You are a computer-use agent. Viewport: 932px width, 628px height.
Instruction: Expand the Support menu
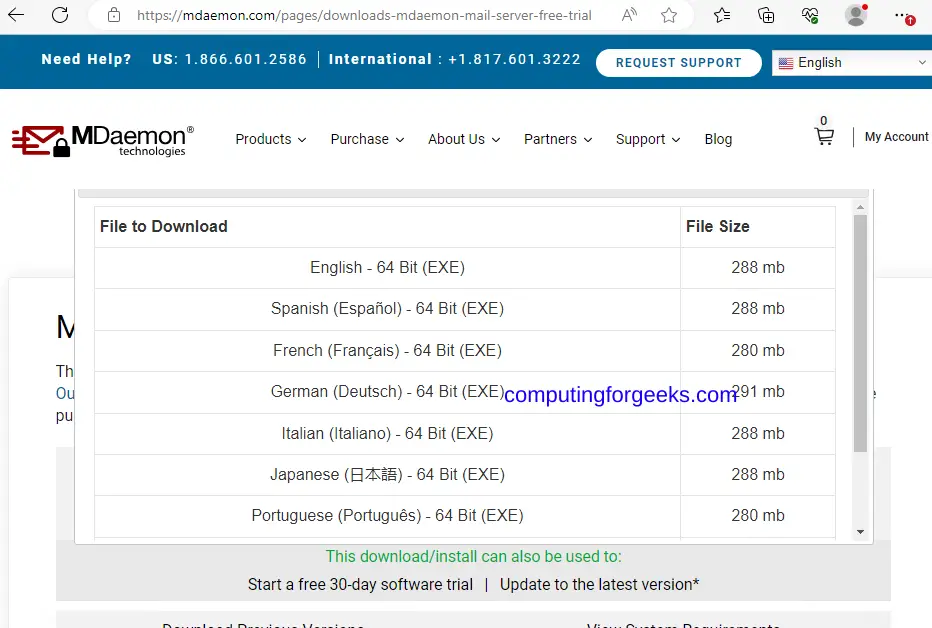coord(648,139)
